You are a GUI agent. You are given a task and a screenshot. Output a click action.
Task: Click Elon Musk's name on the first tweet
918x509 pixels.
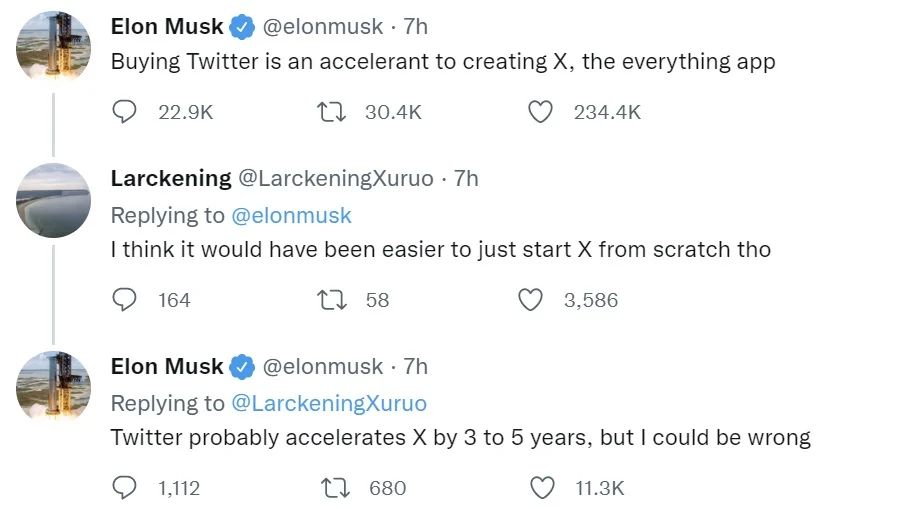[167, 27]
